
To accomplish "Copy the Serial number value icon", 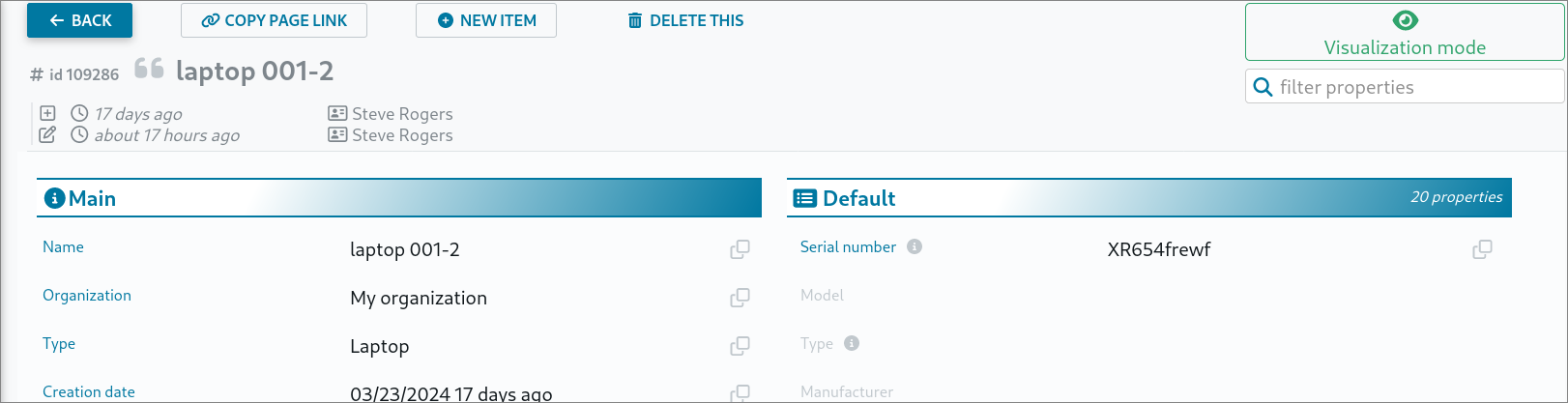I will 1482,249.
